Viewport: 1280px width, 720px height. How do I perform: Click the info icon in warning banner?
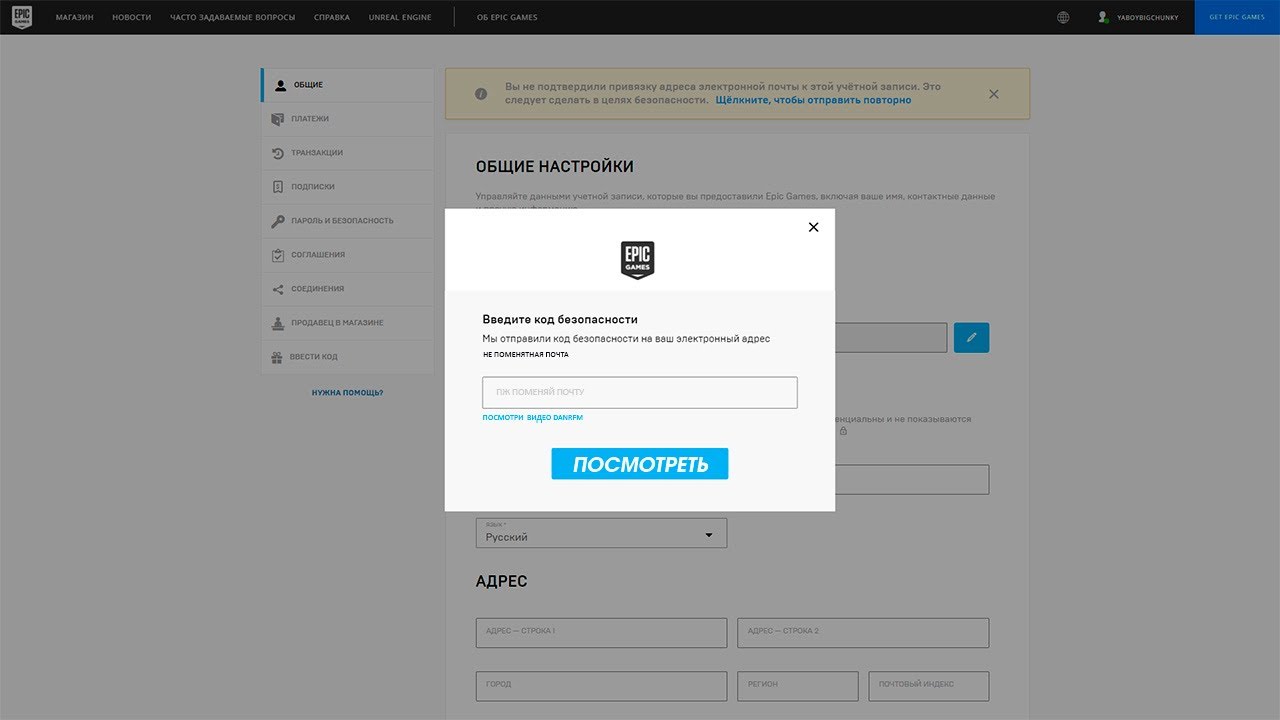[x=481, y=94]
